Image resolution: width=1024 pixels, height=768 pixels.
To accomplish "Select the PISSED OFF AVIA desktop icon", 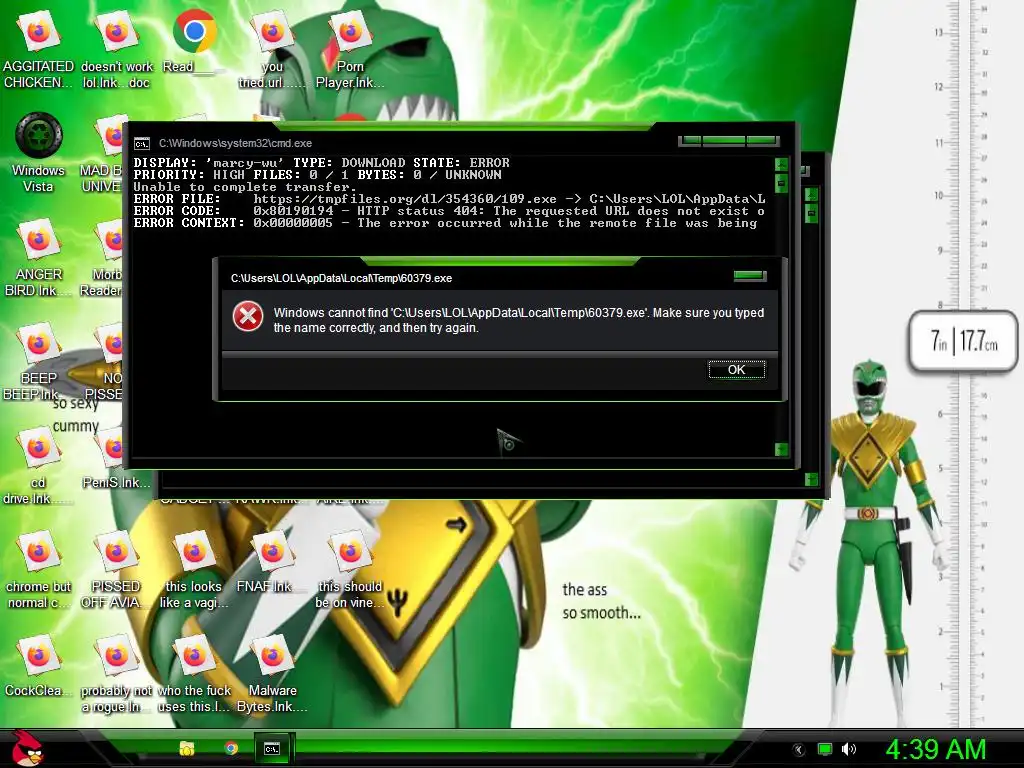I will [116, 569].
